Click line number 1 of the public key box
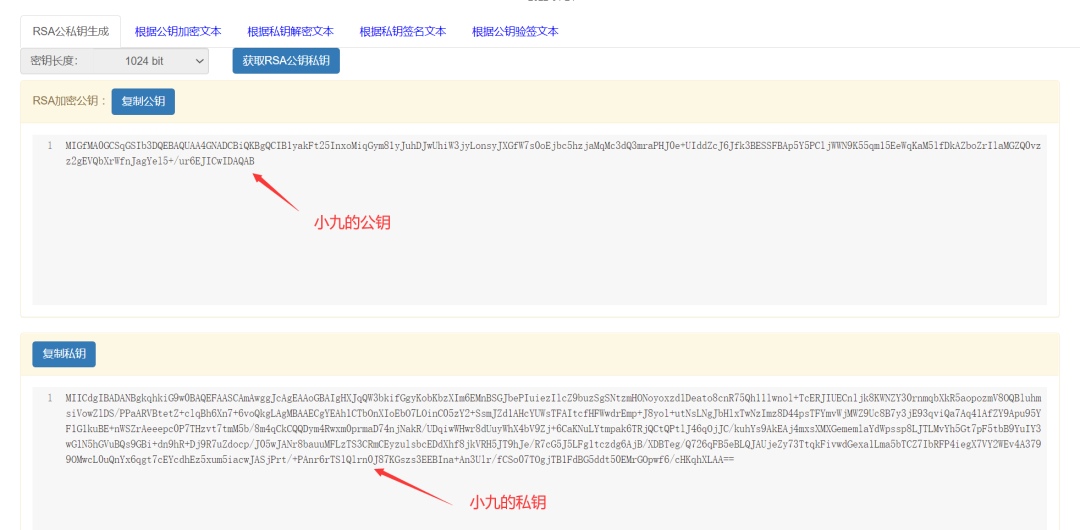Screen dimensions: 1080x530 click(50, 145)
